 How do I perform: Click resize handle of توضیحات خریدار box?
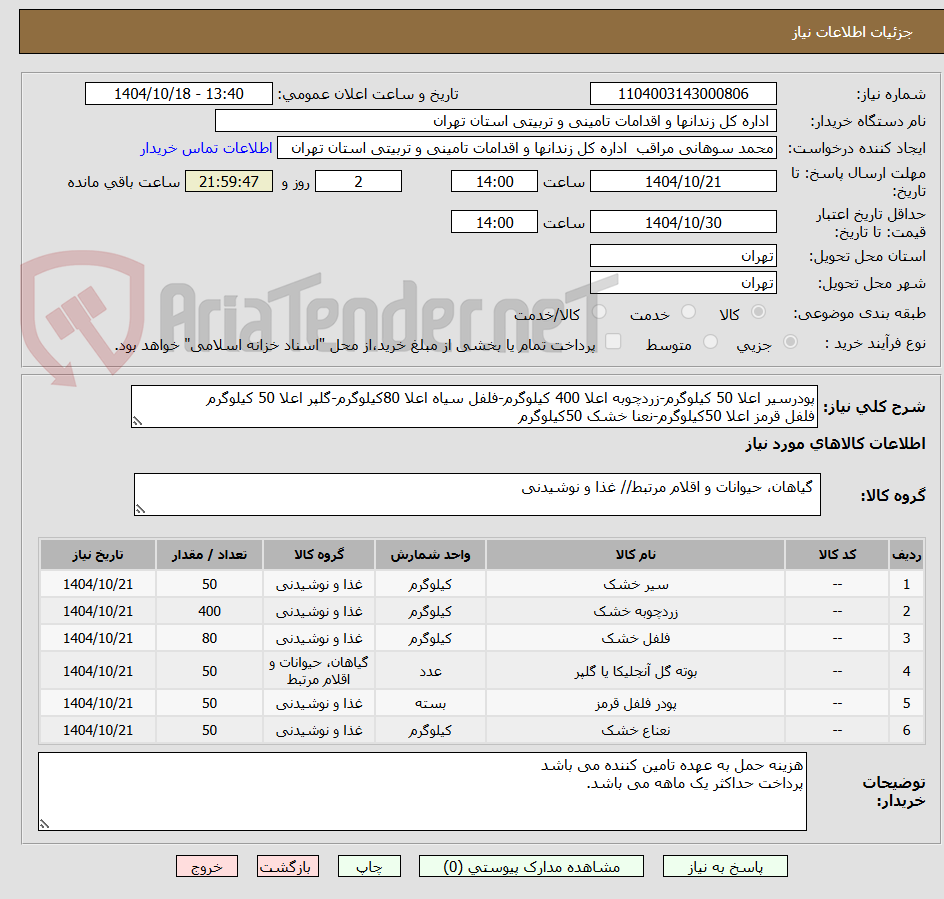pyautogui.click(x=45, y=824)
